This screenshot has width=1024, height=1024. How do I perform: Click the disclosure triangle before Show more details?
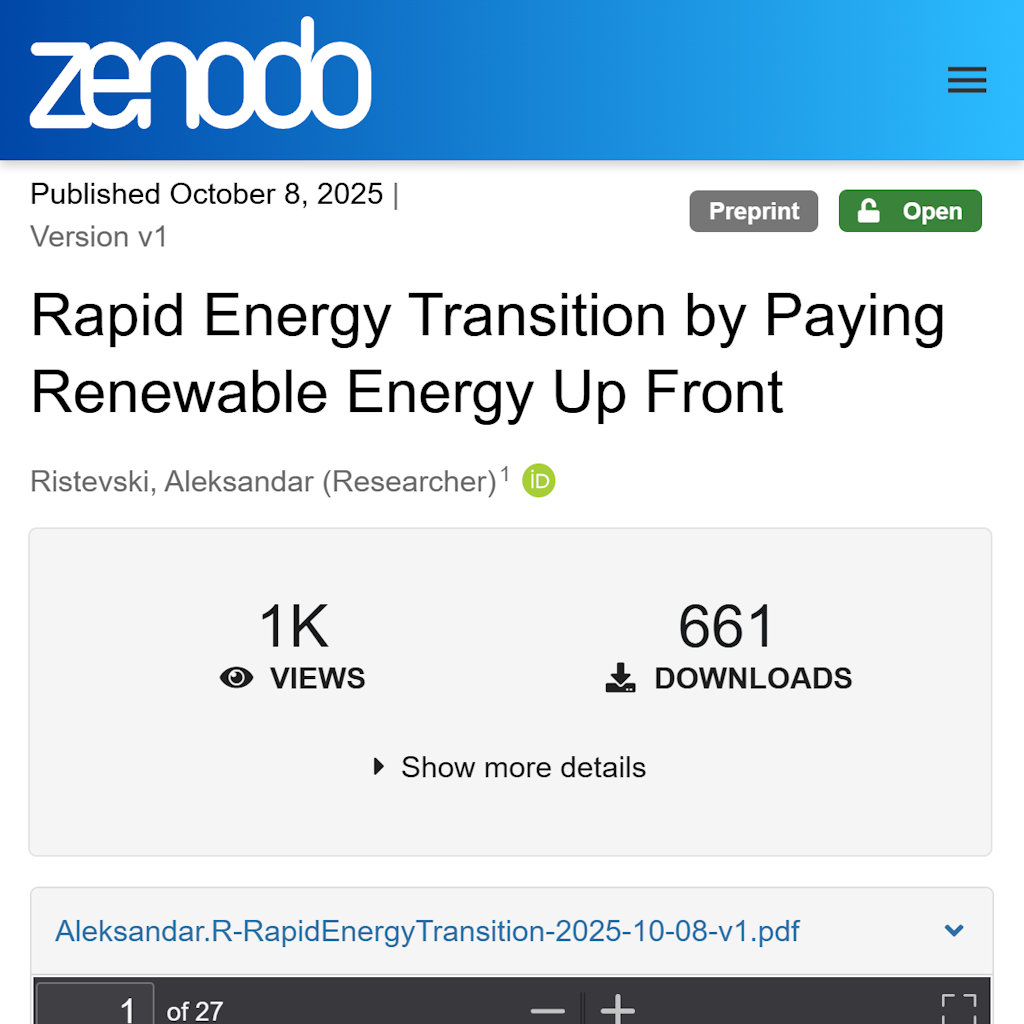[x=379, y=768]
